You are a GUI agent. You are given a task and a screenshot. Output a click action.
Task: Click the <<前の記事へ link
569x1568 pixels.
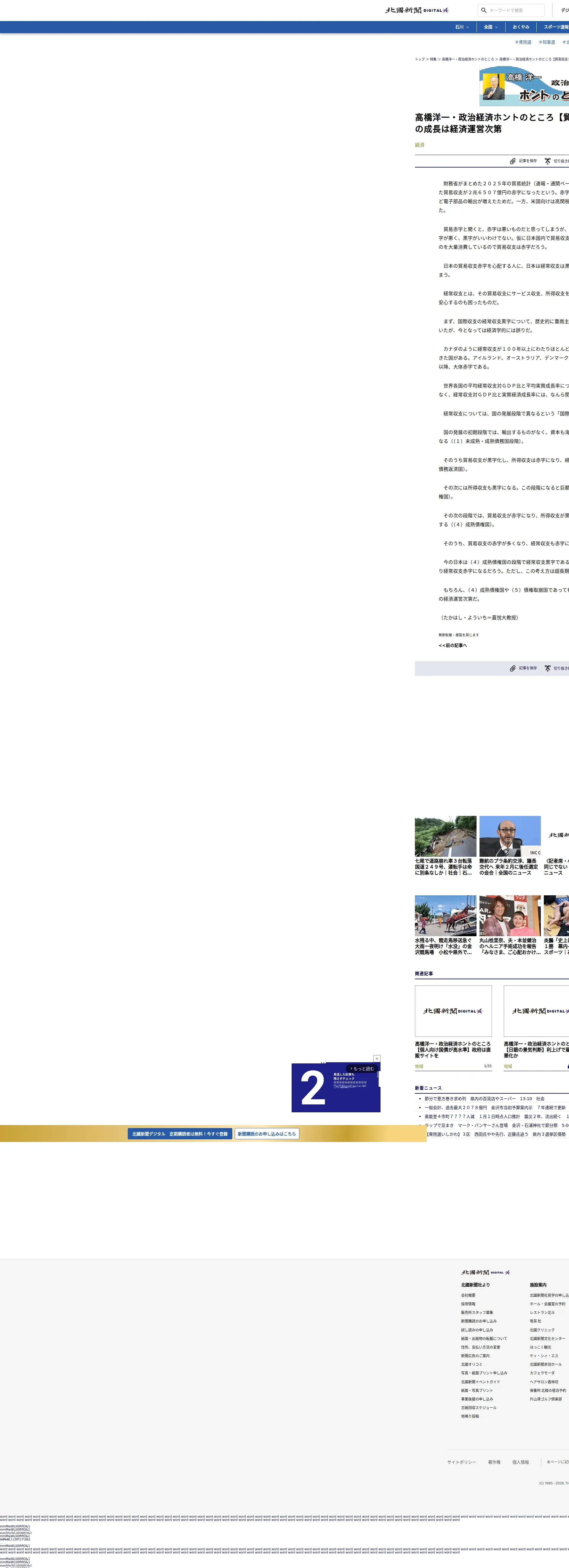[453, 645]
